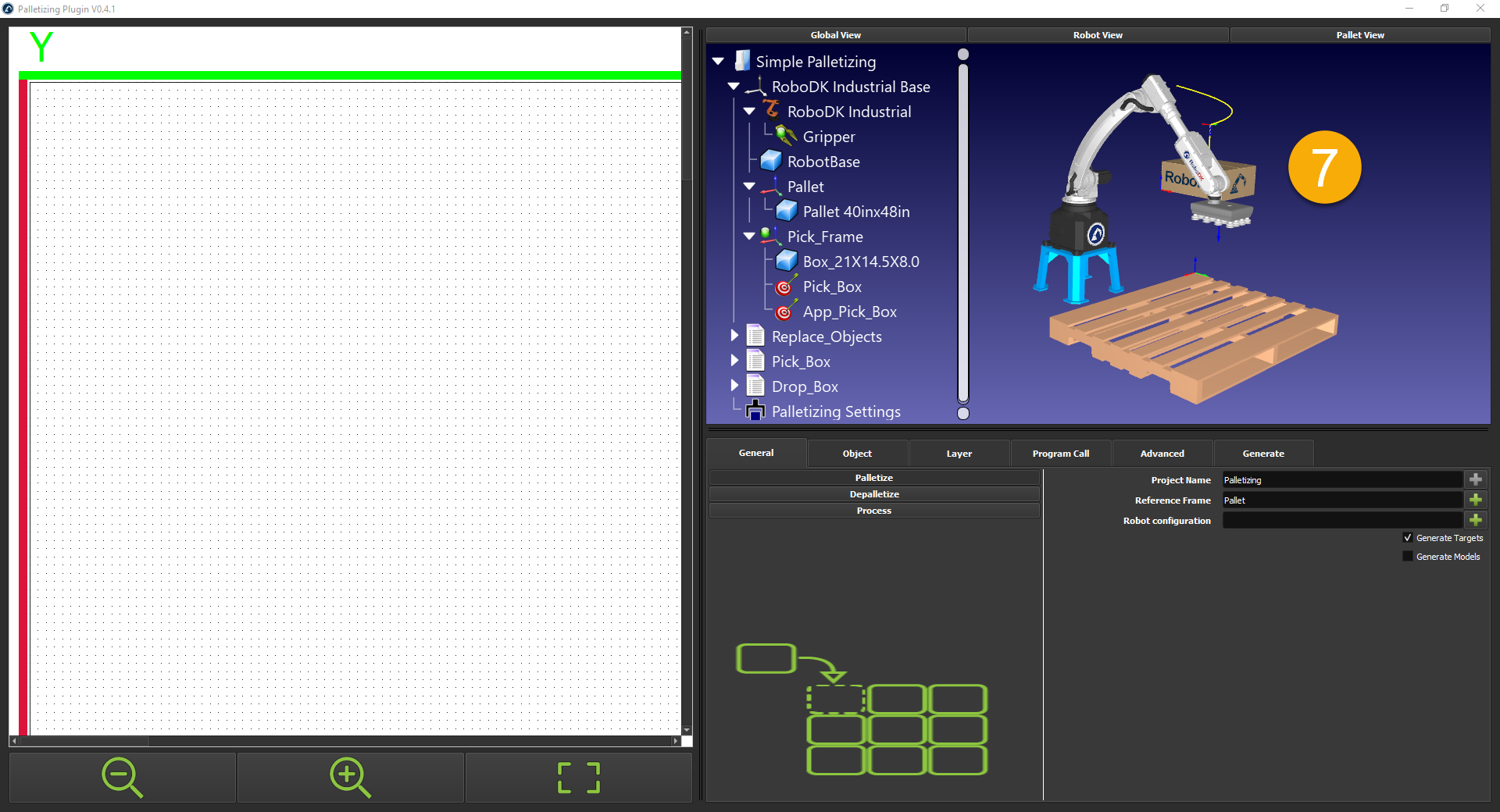Click the green plus beside Robot configuration
The image size is (1500, 812).
click(1475, 520)
